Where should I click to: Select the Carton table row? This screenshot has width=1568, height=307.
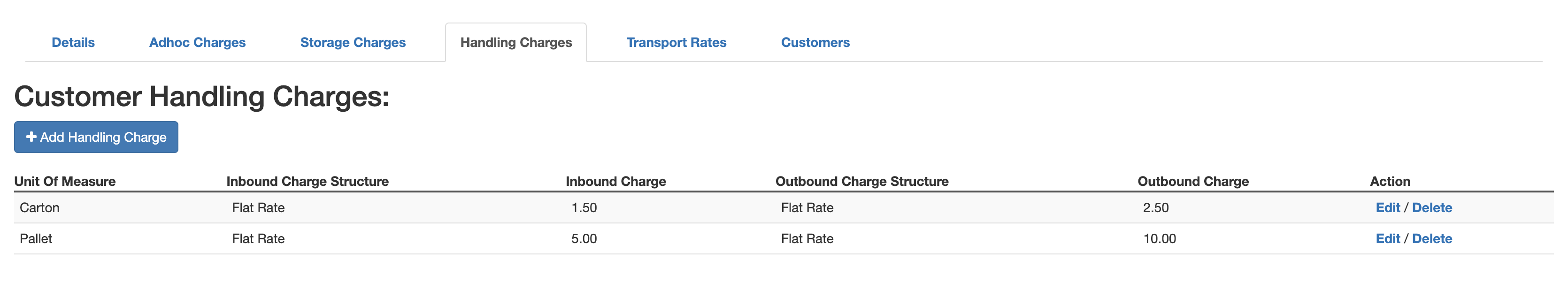[x=426, y=207]
